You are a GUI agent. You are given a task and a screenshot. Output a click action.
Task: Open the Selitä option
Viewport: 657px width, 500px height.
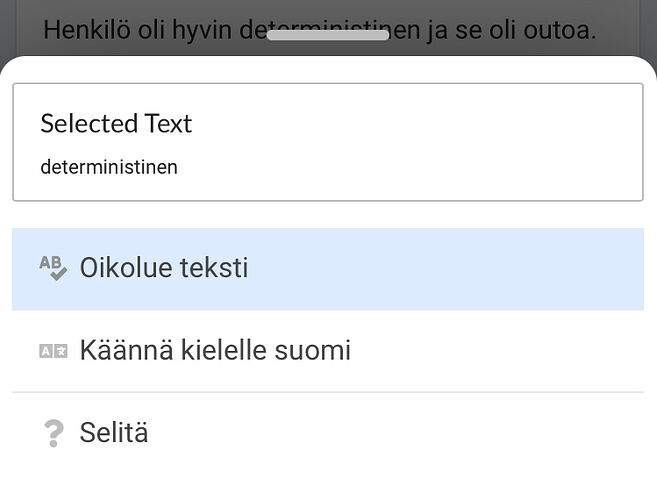click(114, 434)
